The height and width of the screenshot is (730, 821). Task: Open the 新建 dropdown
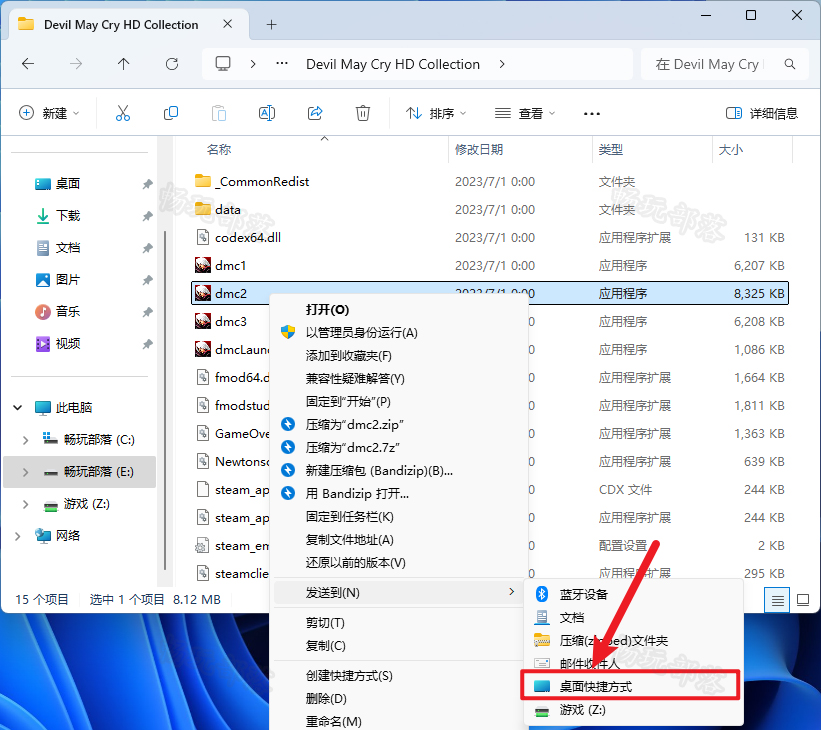click(x=49, y=113)
